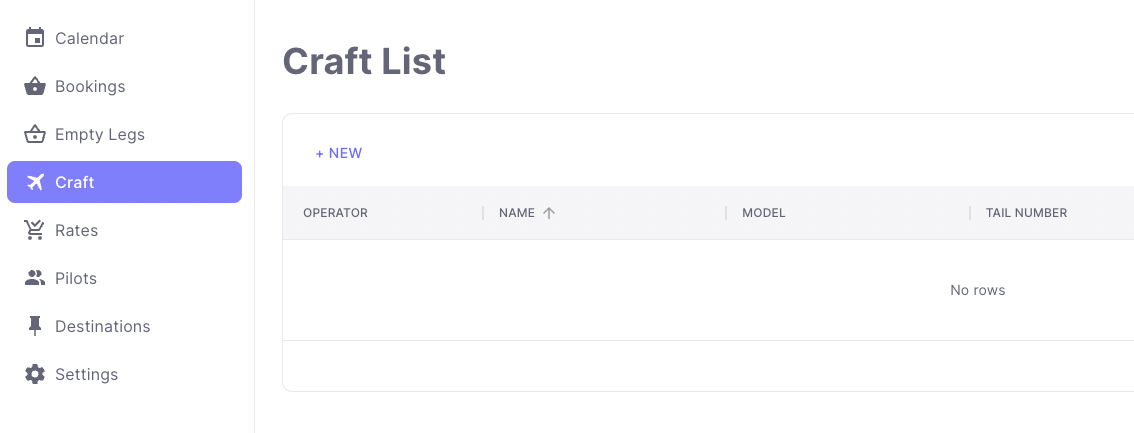Open the Calendar menu item
This screenshot has height=433, width=1134.
click(x=89, y=38)
